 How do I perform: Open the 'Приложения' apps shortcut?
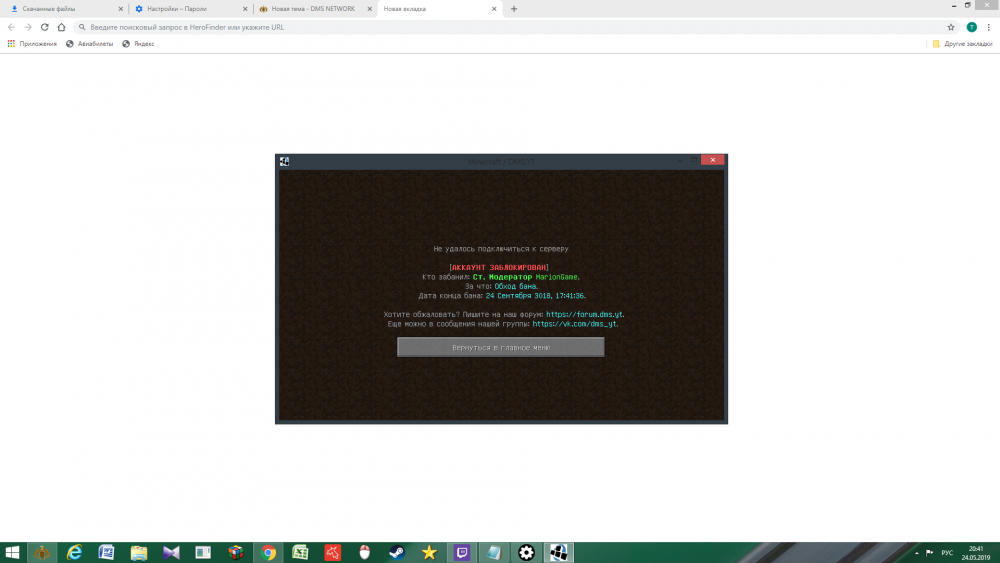point(32,44)
